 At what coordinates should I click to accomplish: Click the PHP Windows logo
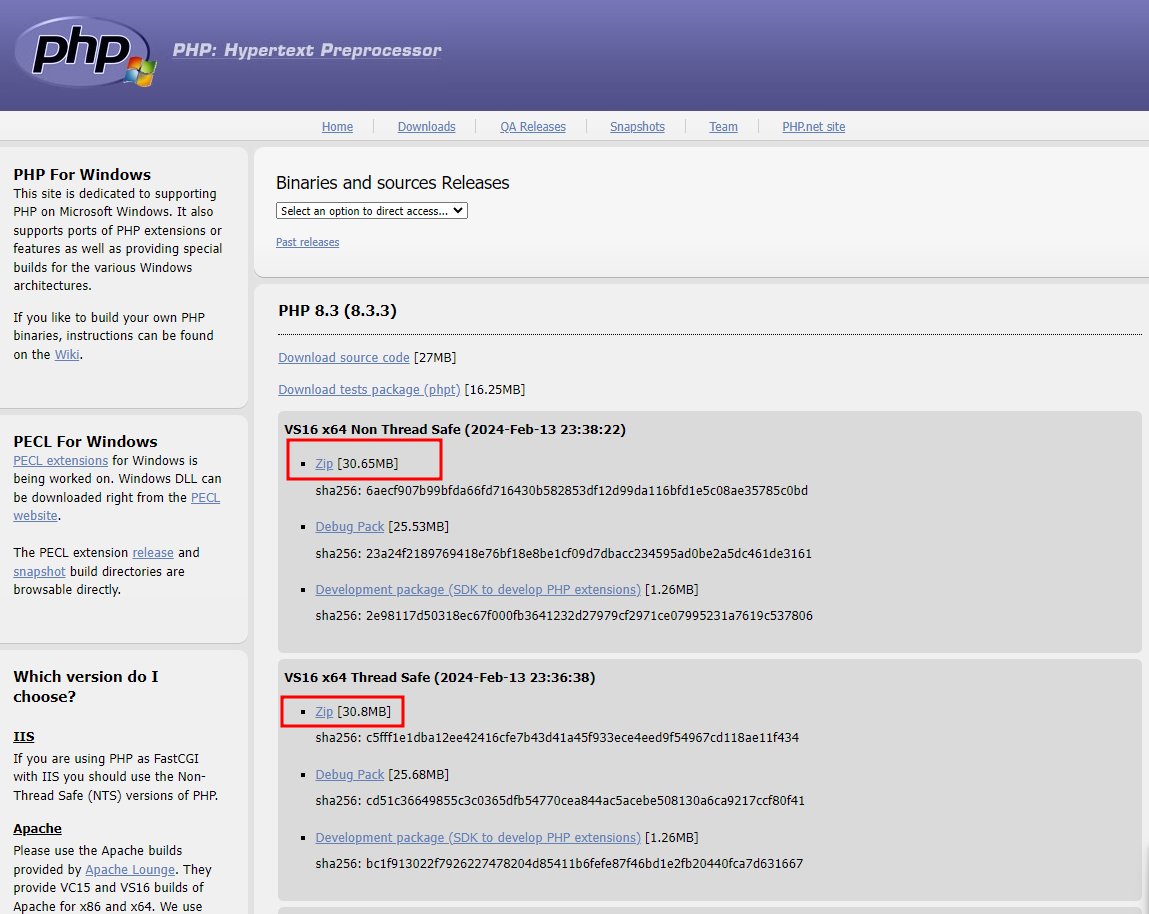(x=85, y=51)
